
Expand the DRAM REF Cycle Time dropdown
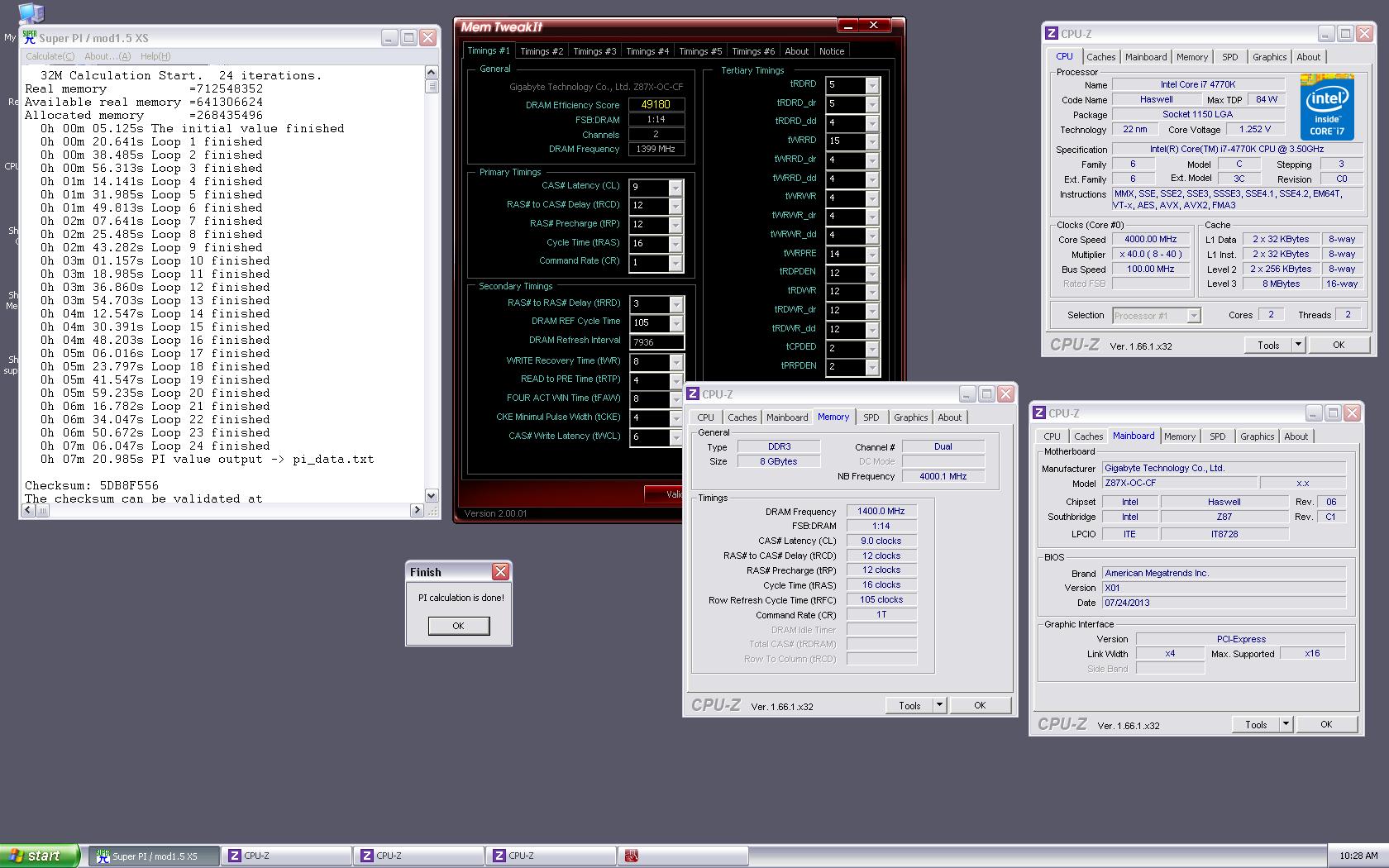tap(676, 323)
